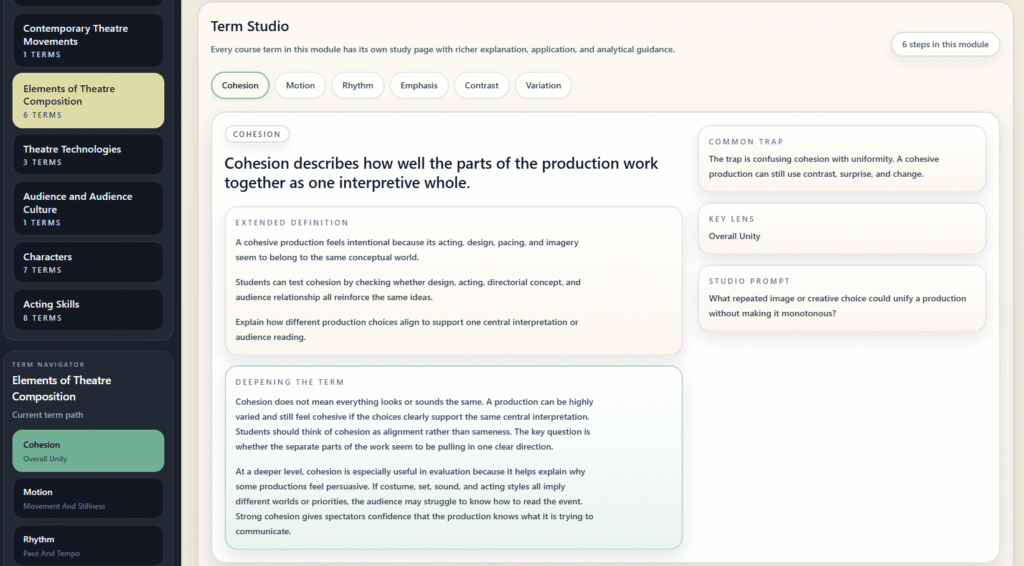
Task: Open the Acting Skills module
Action: [x=88, y=310]
